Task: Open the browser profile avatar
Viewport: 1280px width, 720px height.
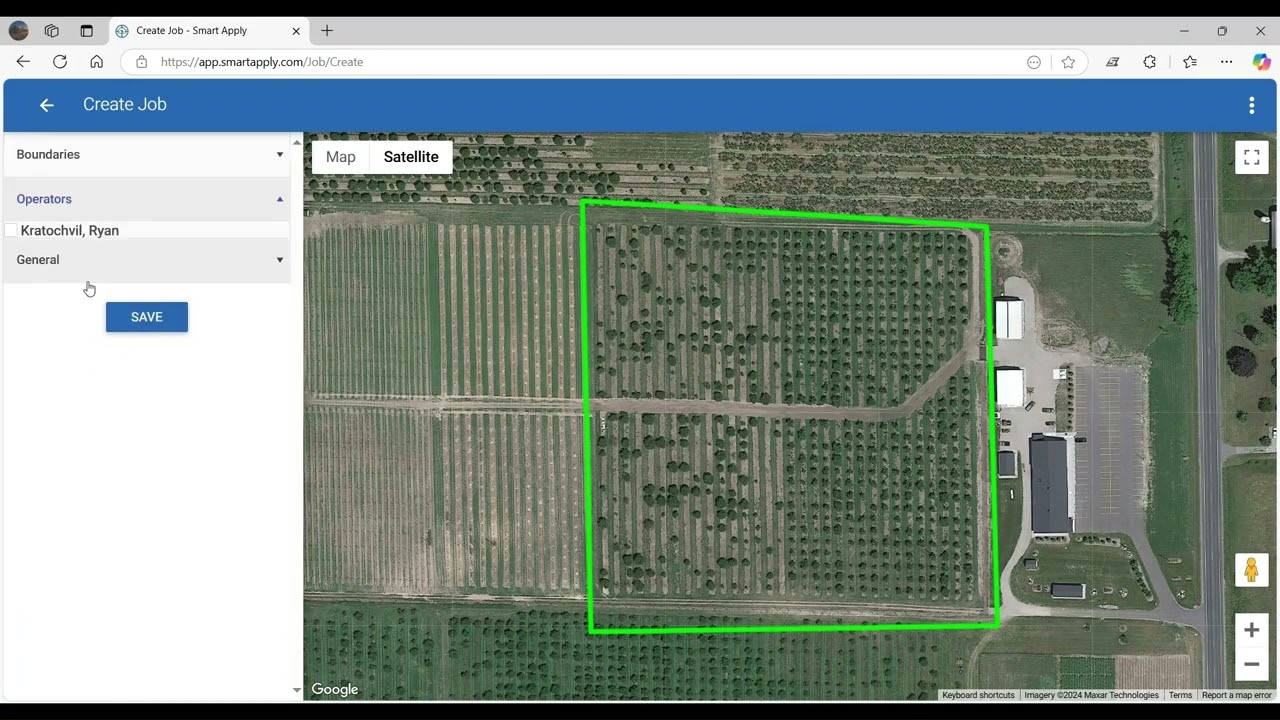Action: pyautogui.click(x=18, y=31)
